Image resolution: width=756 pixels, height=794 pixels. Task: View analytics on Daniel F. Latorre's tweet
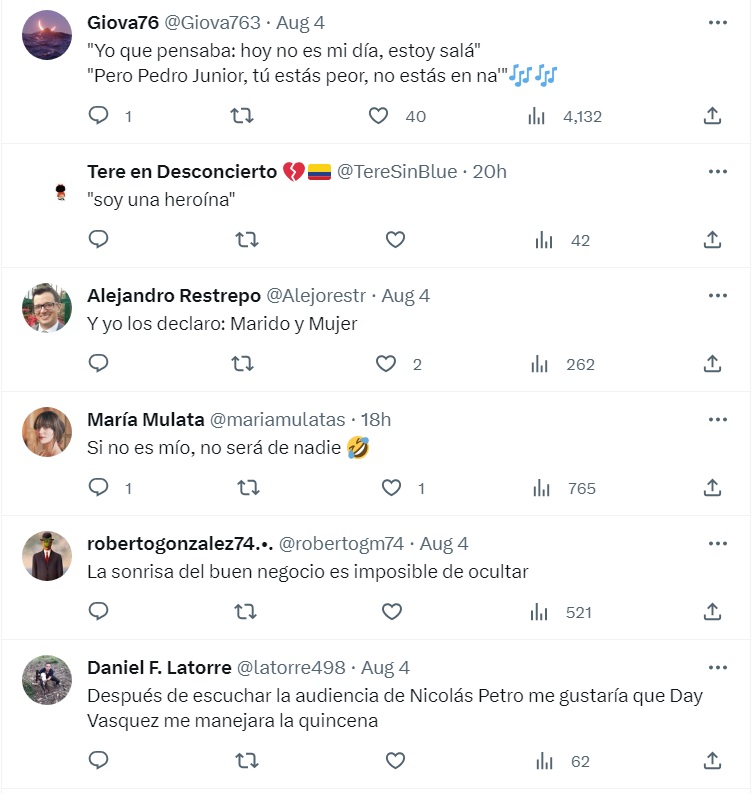pos(544,762)
